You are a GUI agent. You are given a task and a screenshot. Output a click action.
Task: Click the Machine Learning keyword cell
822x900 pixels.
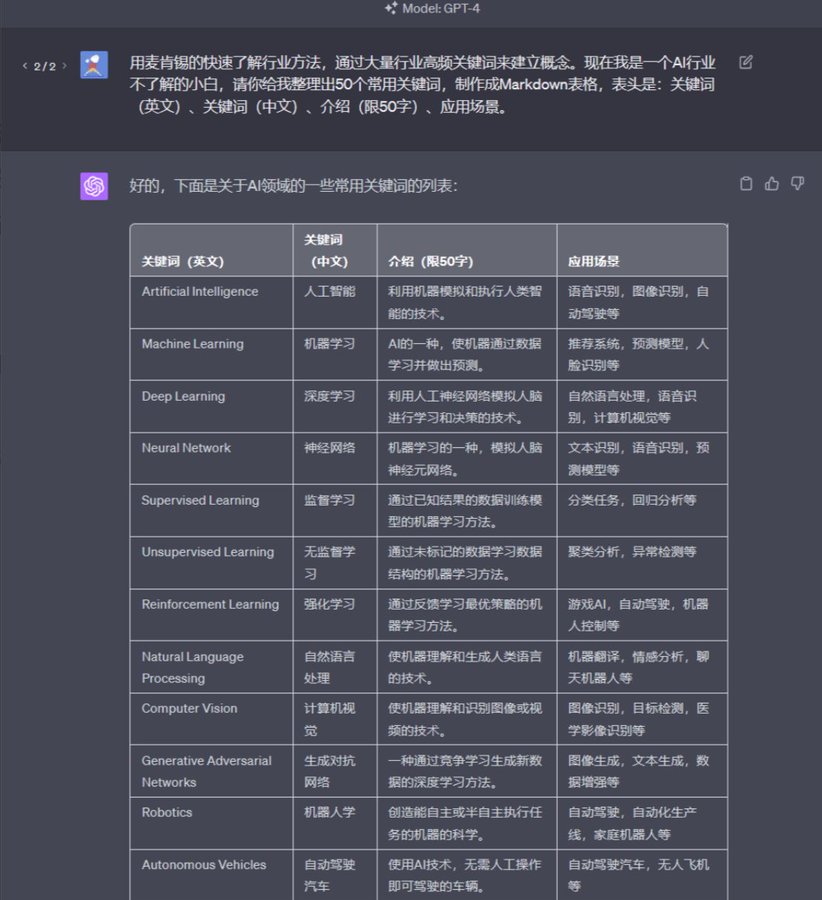coord(191,344)
